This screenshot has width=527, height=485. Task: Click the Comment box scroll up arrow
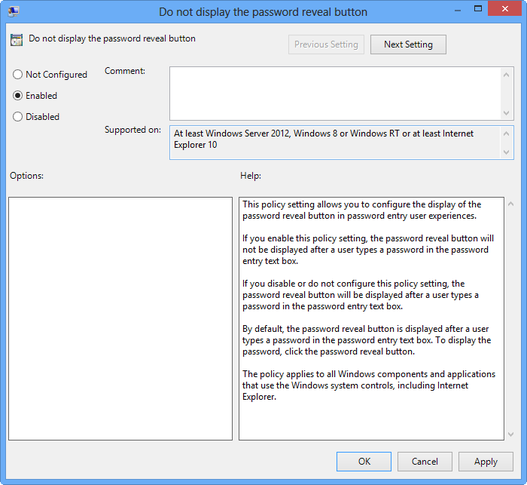(x=506, y=75)
